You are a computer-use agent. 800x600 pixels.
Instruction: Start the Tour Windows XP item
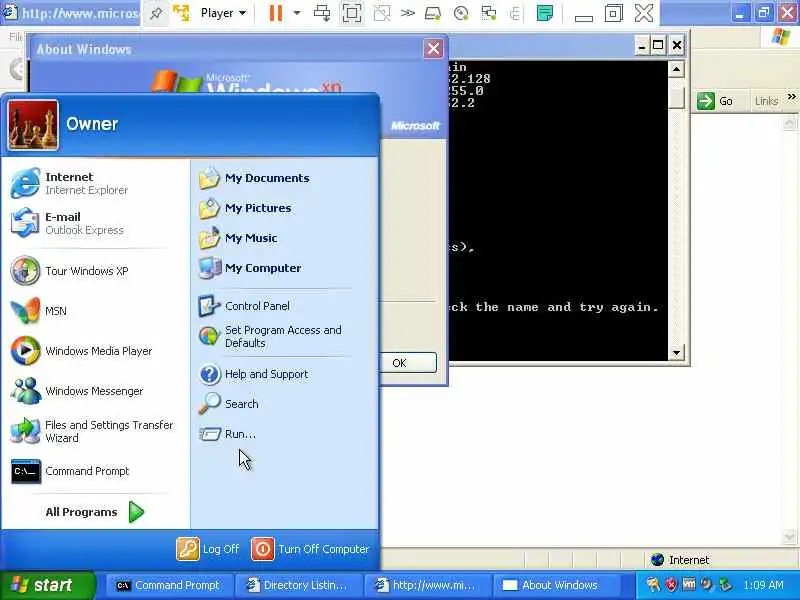[x=69, y=271]
